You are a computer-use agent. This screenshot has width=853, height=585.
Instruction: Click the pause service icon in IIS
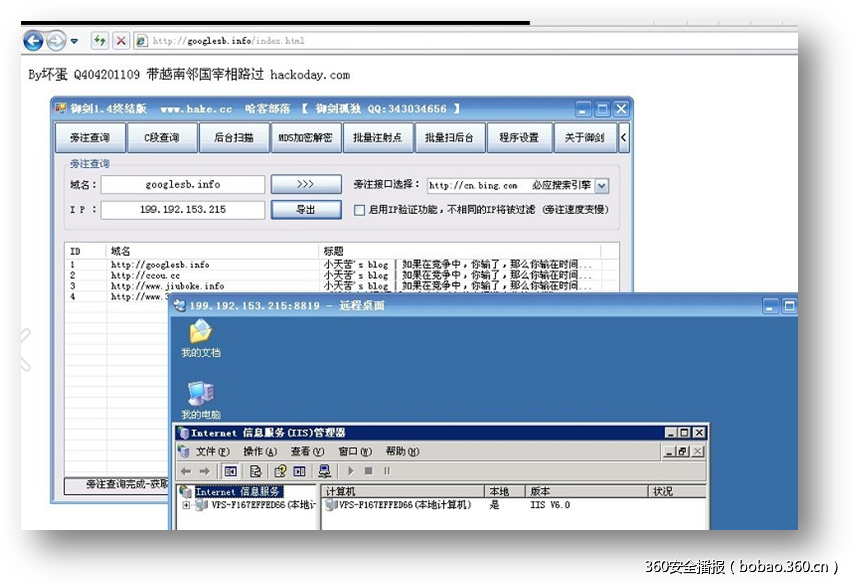tap(387, 470)
